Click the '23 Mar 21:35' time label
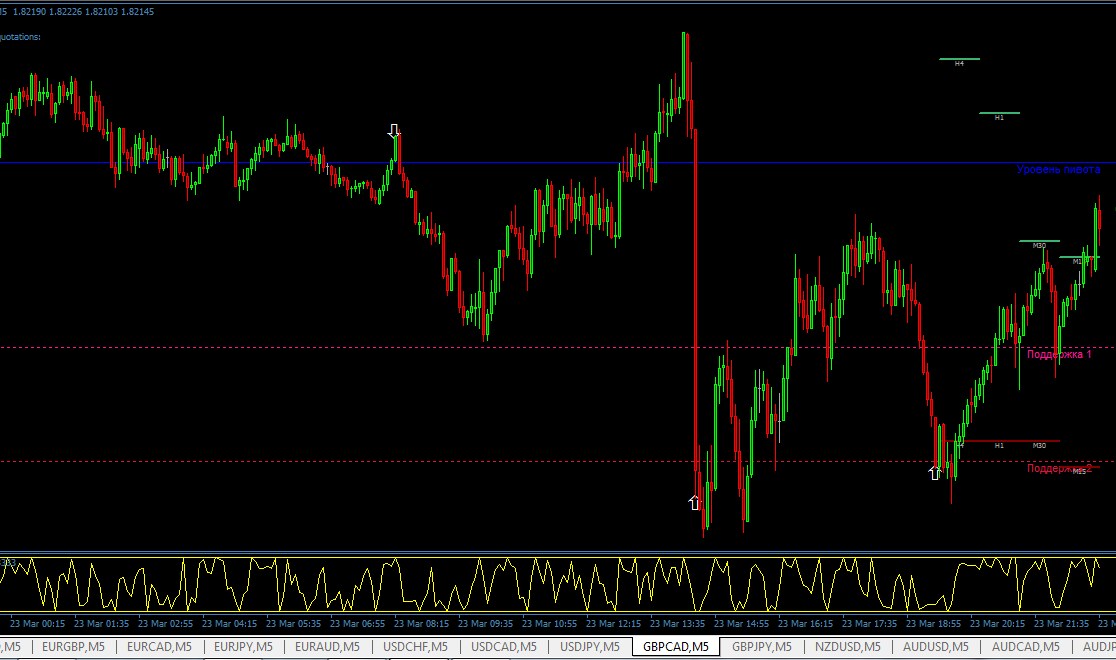 [x=1061, y=623]
